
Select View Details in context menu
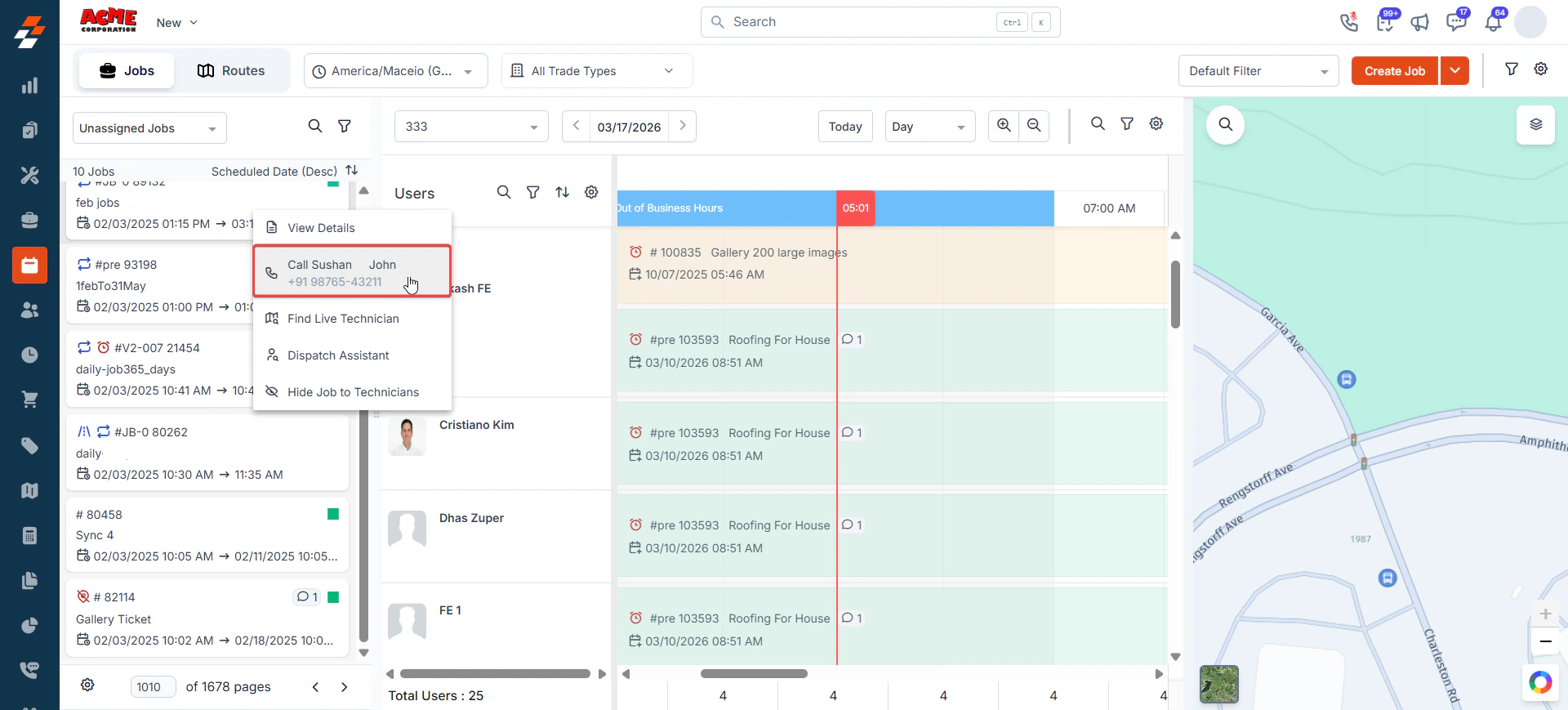coord(352,228)
